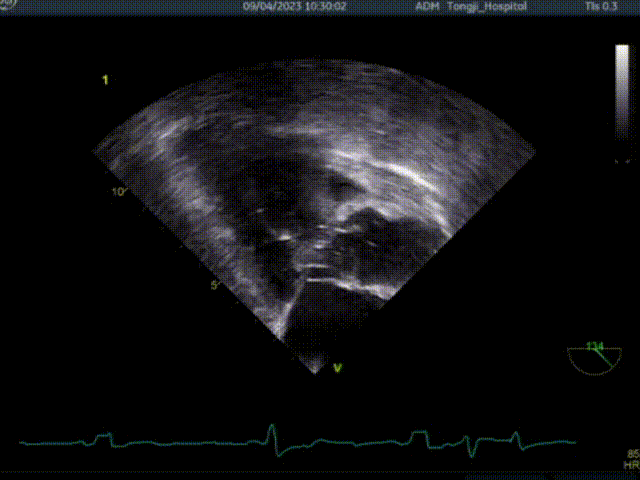This screenshot has height=480, width=640.
Task: Select the yellow number 1 view label
Action: click(x=104, y=79)
